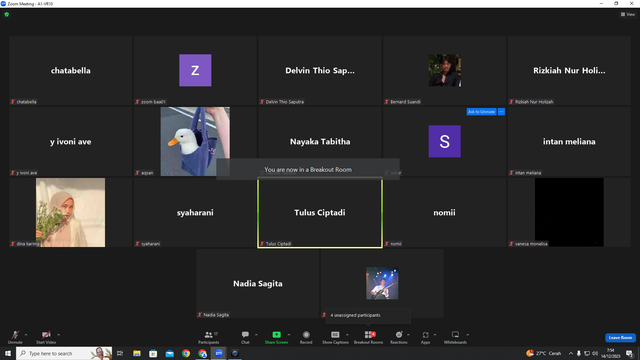The height and width of the screenshot is (360, 640).
Task: Click muted mic icon beside chatabella's name
Action: point(13,102)
